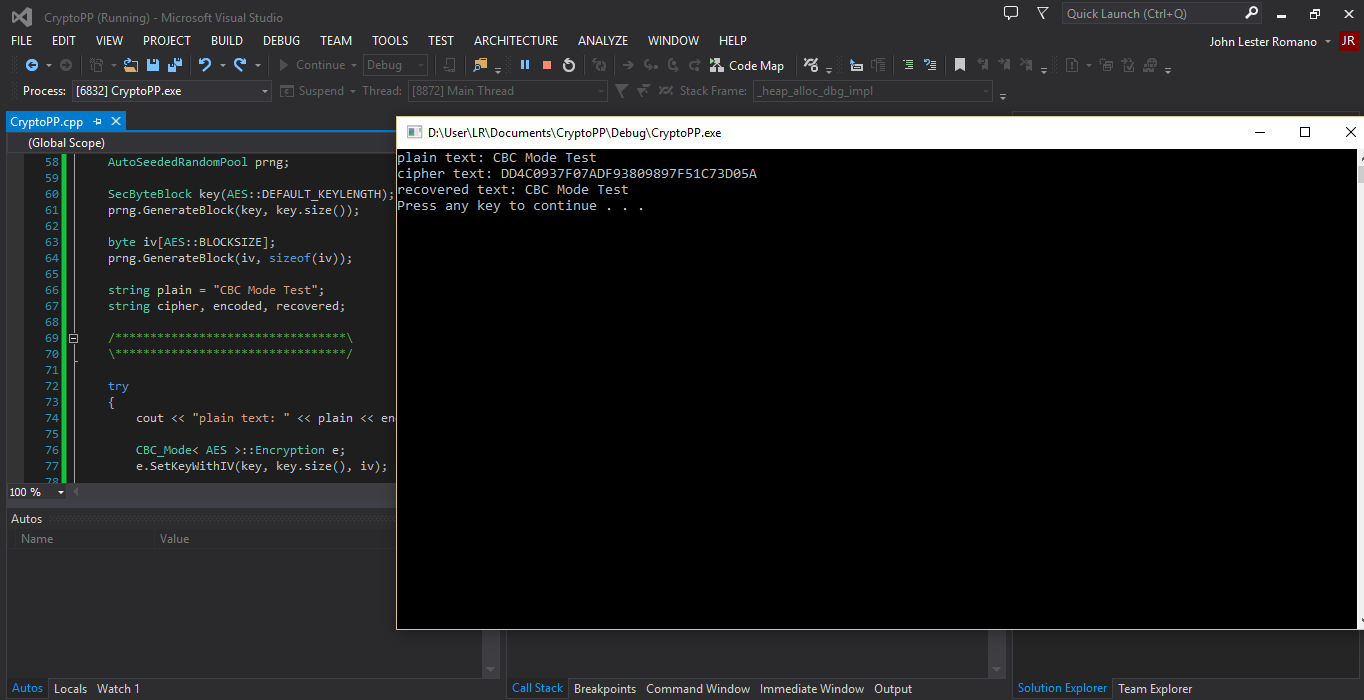Open the ARCHITECTURE menu

coord(516,41)
